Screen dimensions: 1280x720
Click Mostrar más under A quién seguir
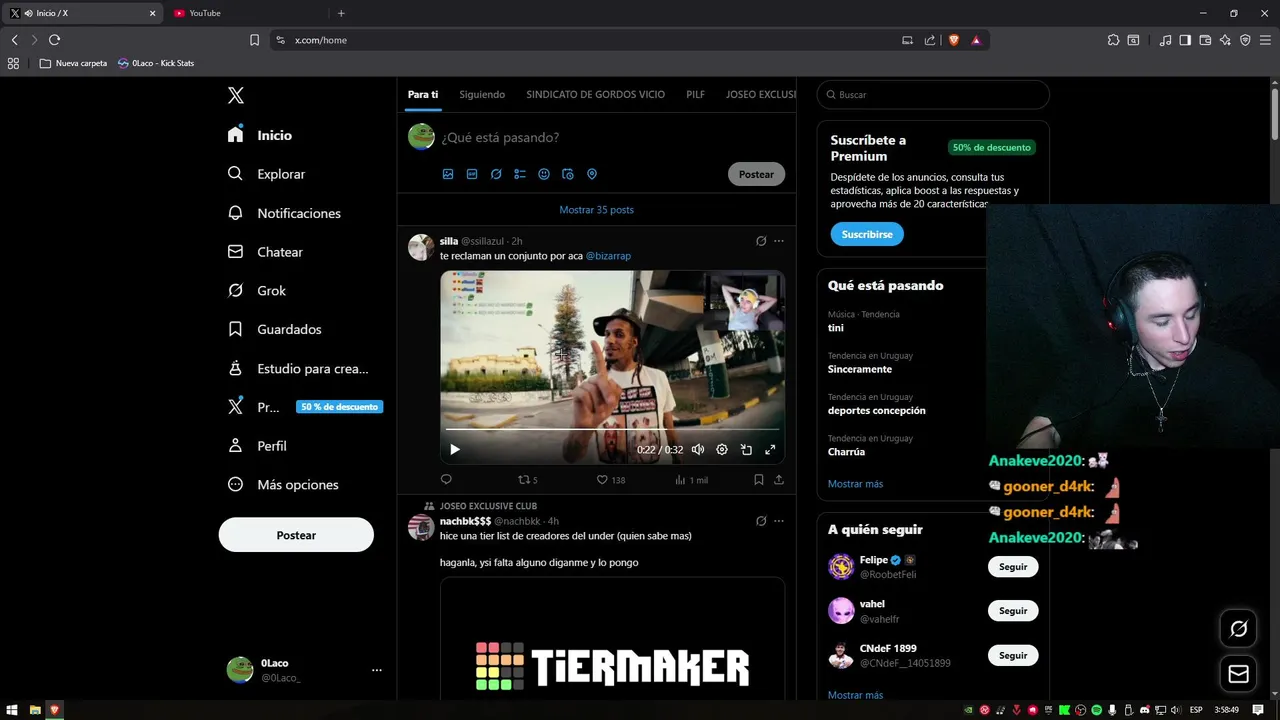click(855, 695)
